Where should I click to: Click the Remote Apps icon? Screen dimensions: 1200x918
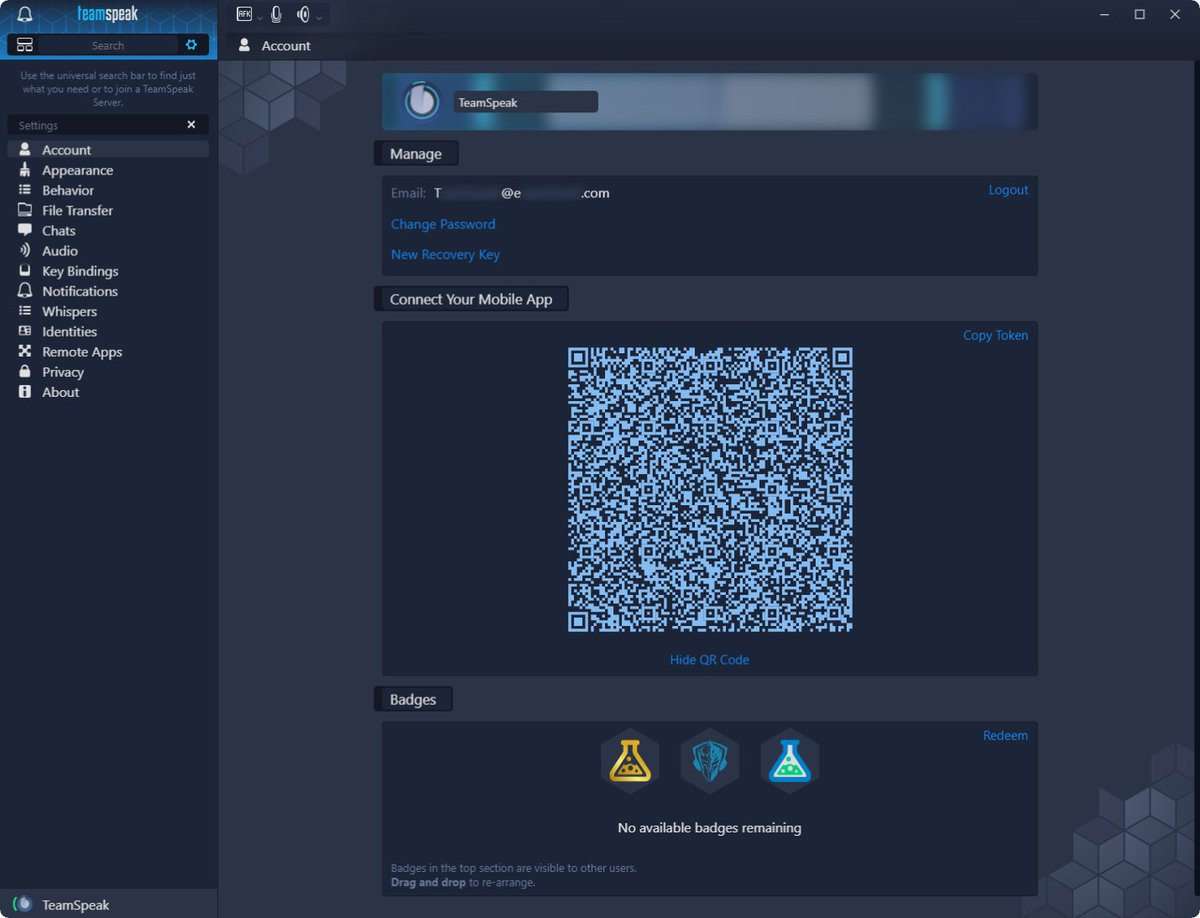[25, 352]
